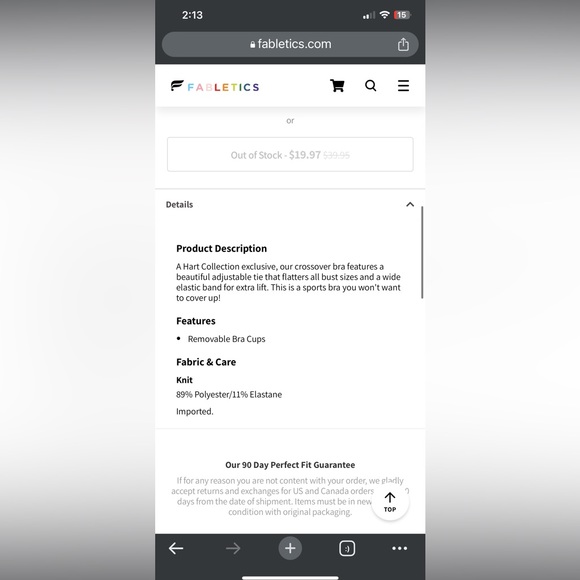Image resolution: width=580 pixels, height=580 pixels.
Task: Tap the share icon in address bar
Action: click(x=403, y=44)
